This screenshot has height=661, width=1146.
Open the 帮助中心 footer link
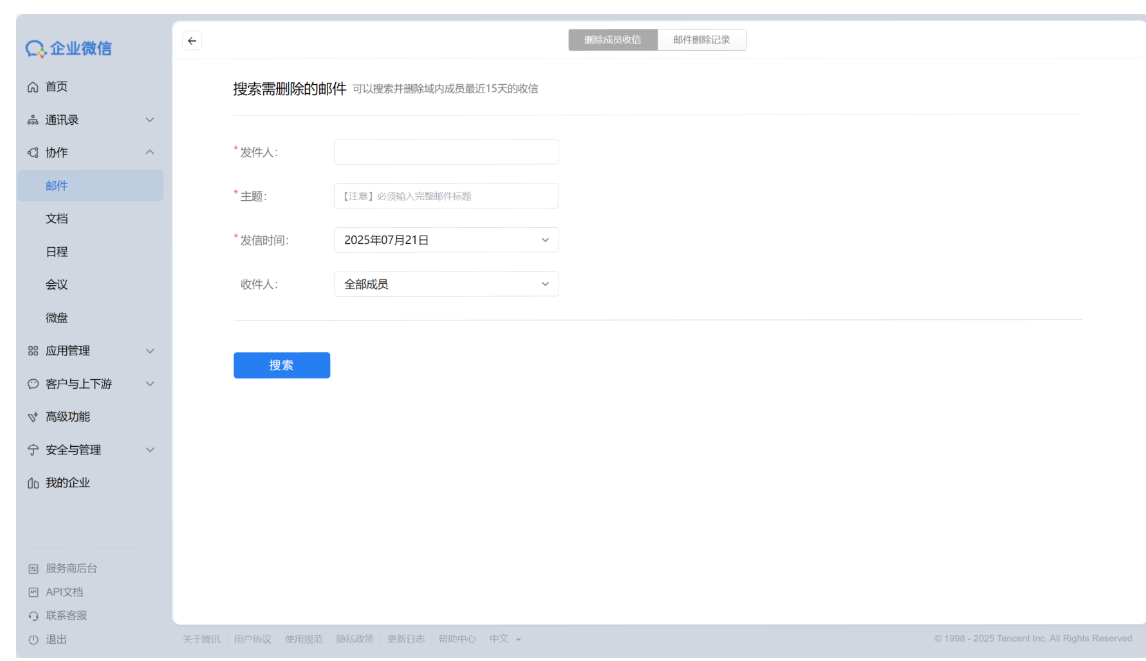457,639
